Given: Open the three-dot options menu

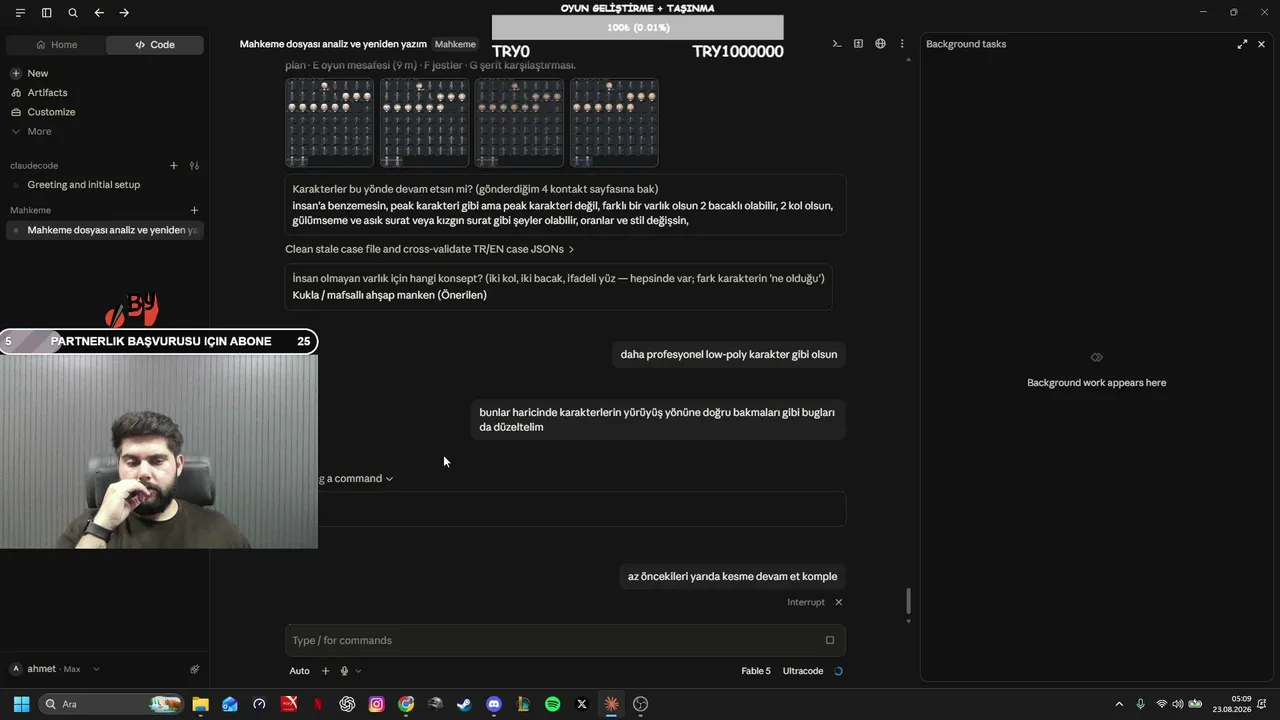Looking at the screenshot, I should (902, 44).
